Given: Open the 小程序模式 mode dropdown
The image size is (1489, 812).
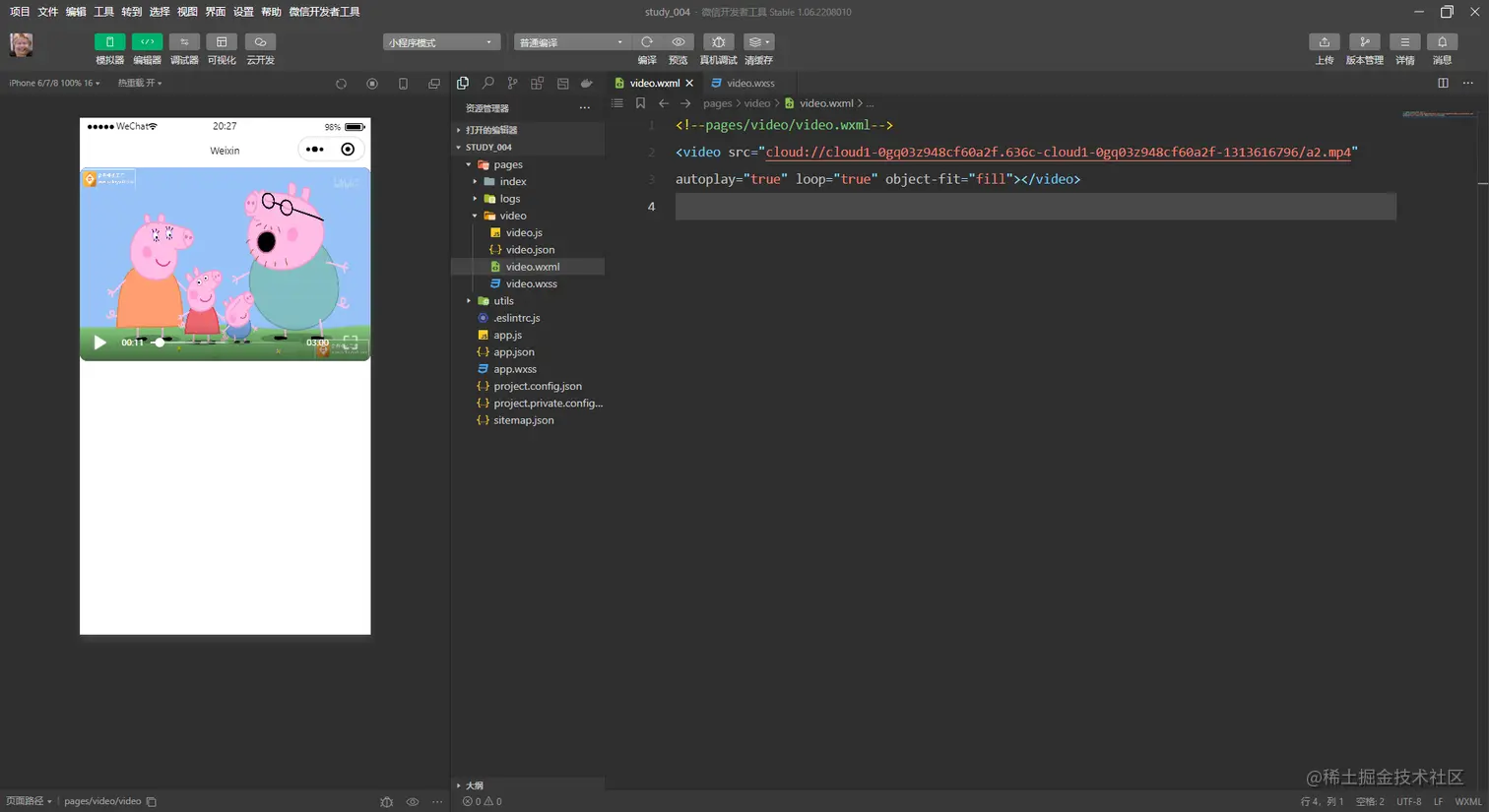Looking at the screenshot, I should pyautogui.click(x=441, y=42).
